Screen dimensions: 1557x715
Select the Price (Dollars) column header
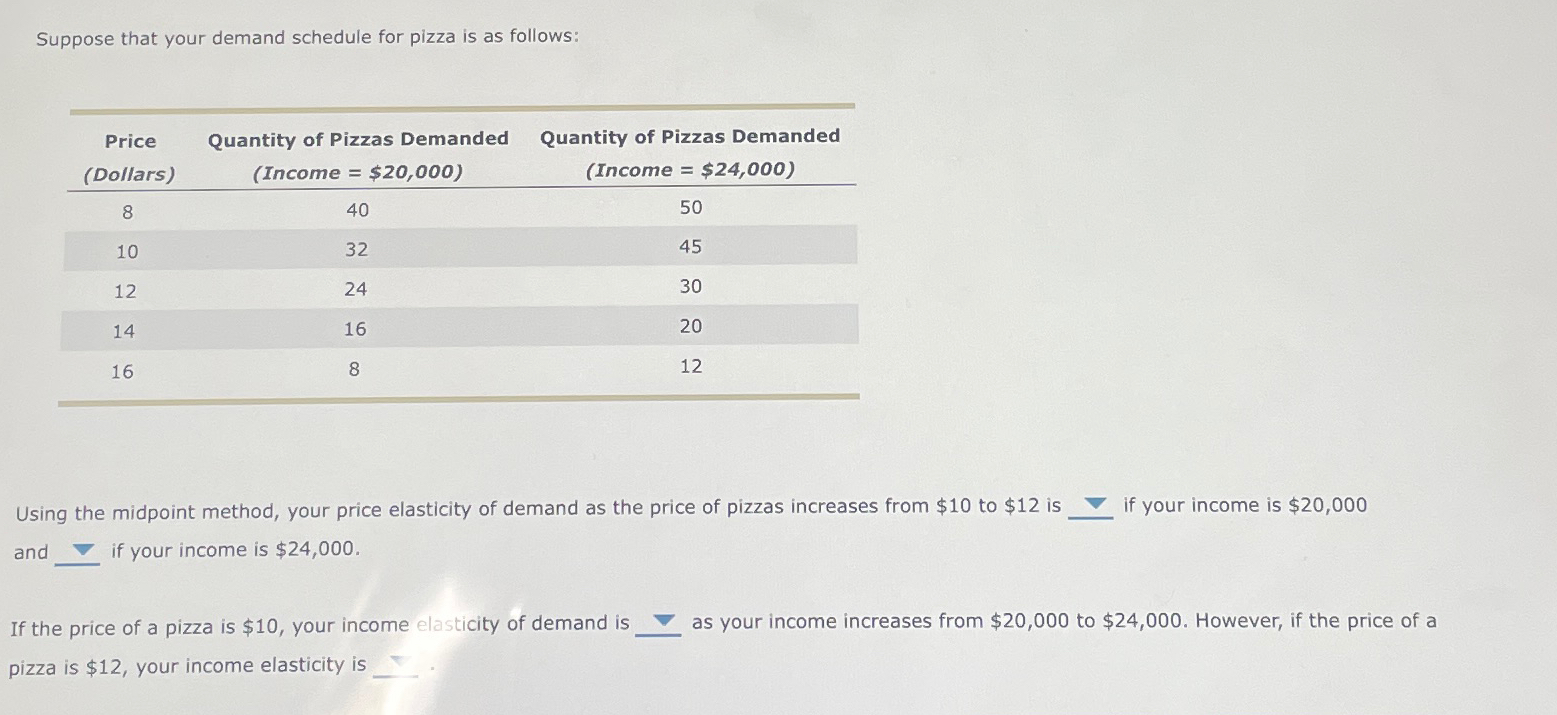(130, 156)
